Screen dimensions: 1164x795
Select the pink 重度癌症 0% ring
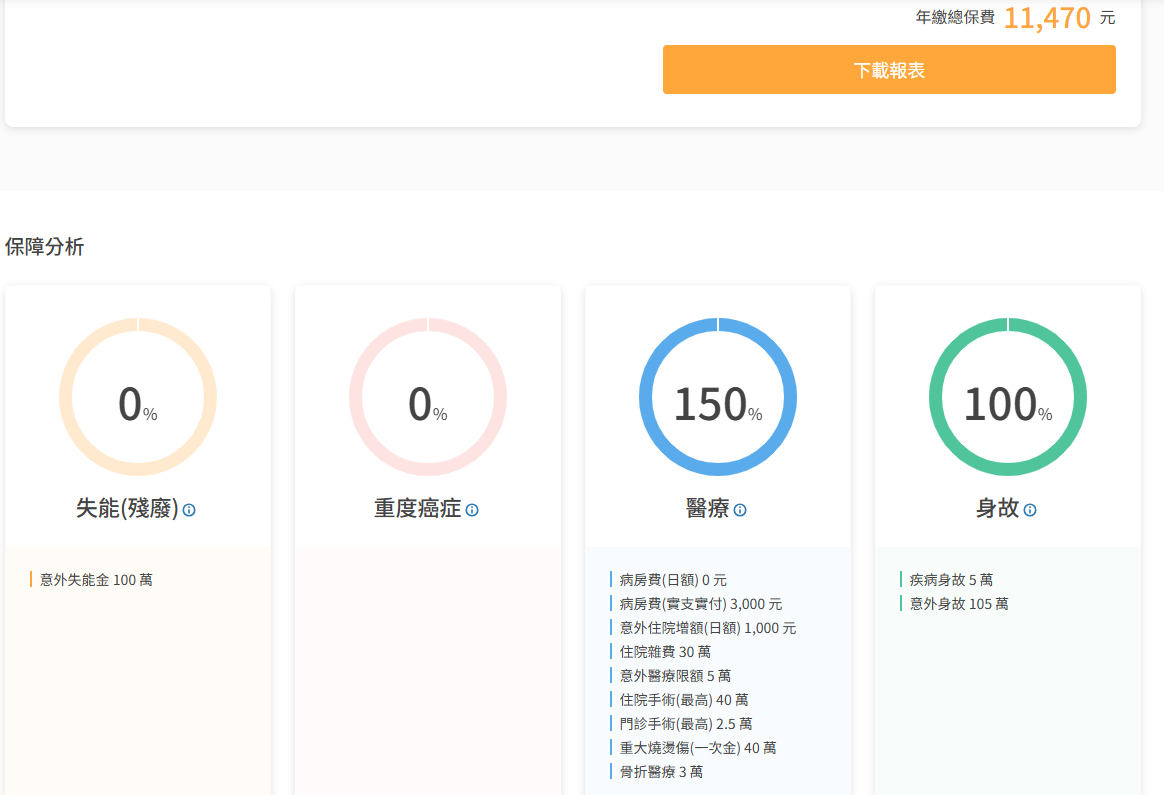pos(428,397)
